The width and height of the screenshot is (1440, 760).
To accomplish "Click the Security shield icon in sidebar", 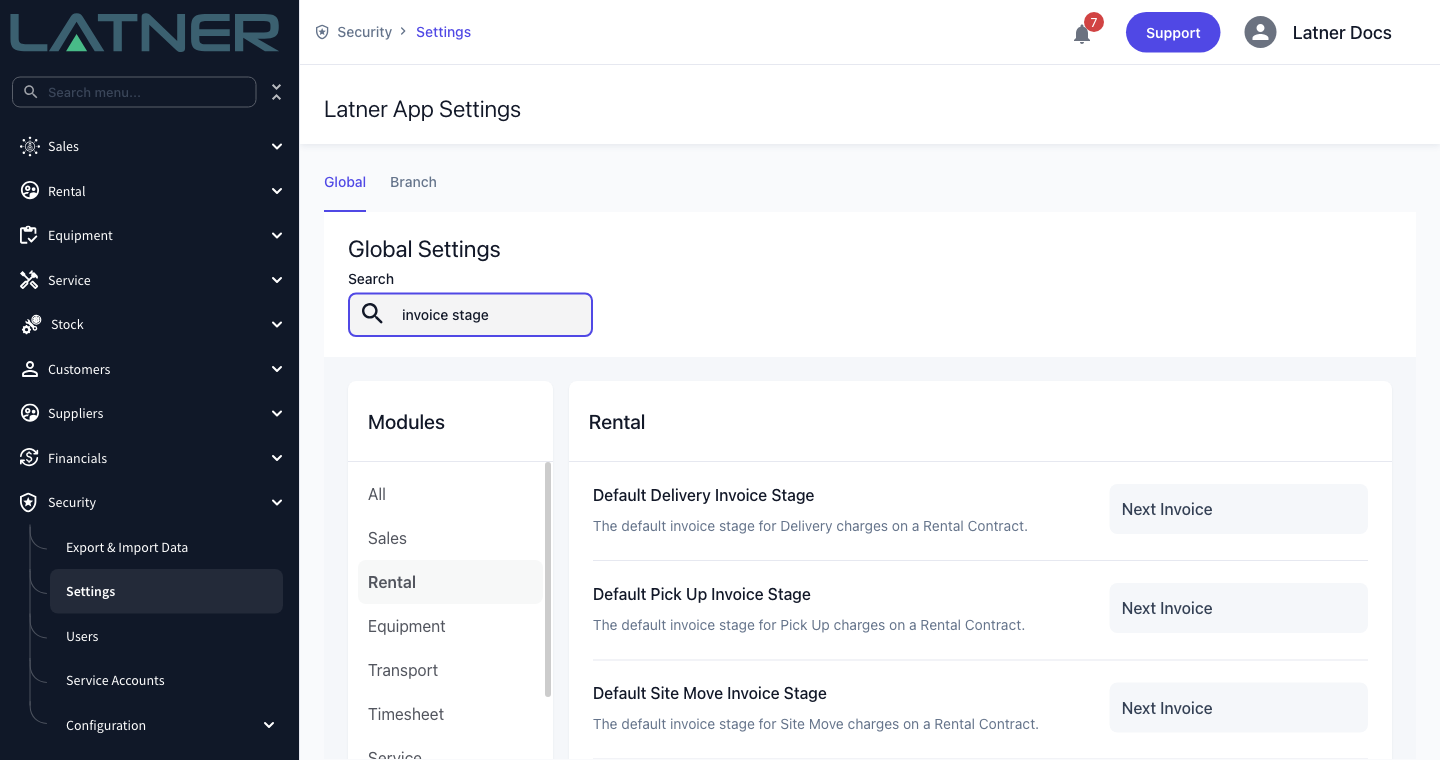I will click(30, 502).
